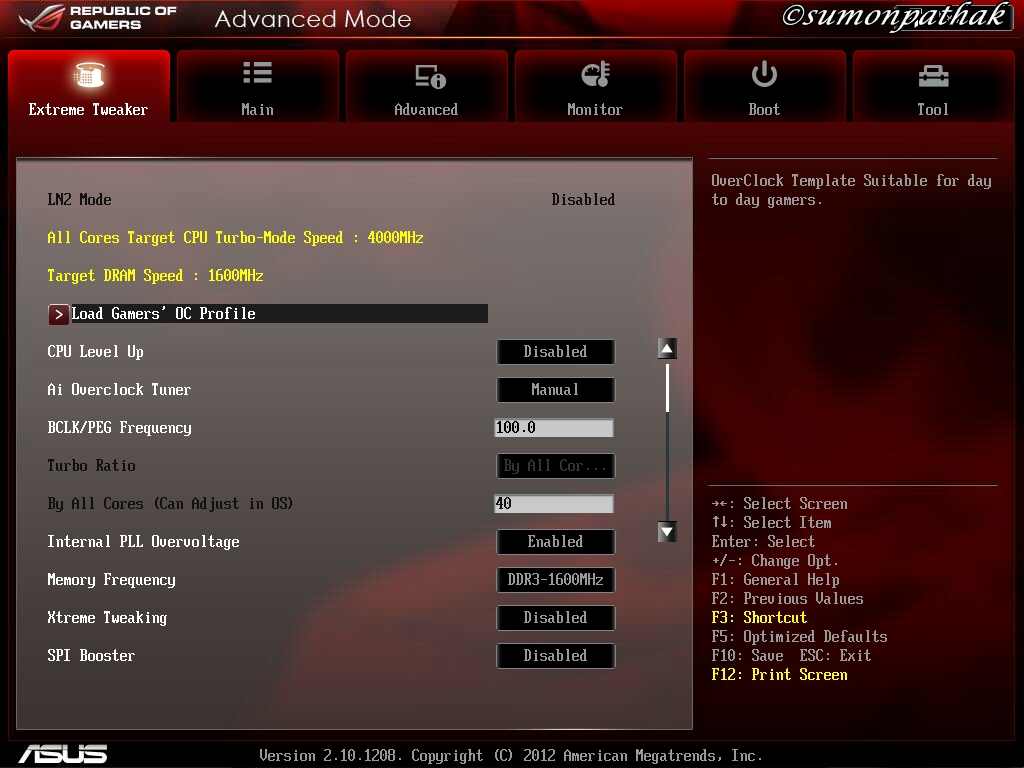Image resolution: width=1024 pixels, height=768 pixels.
Task: Open Memory Frequency DDR3-1600MHz dropdown
Action: (x=555, y=580)
